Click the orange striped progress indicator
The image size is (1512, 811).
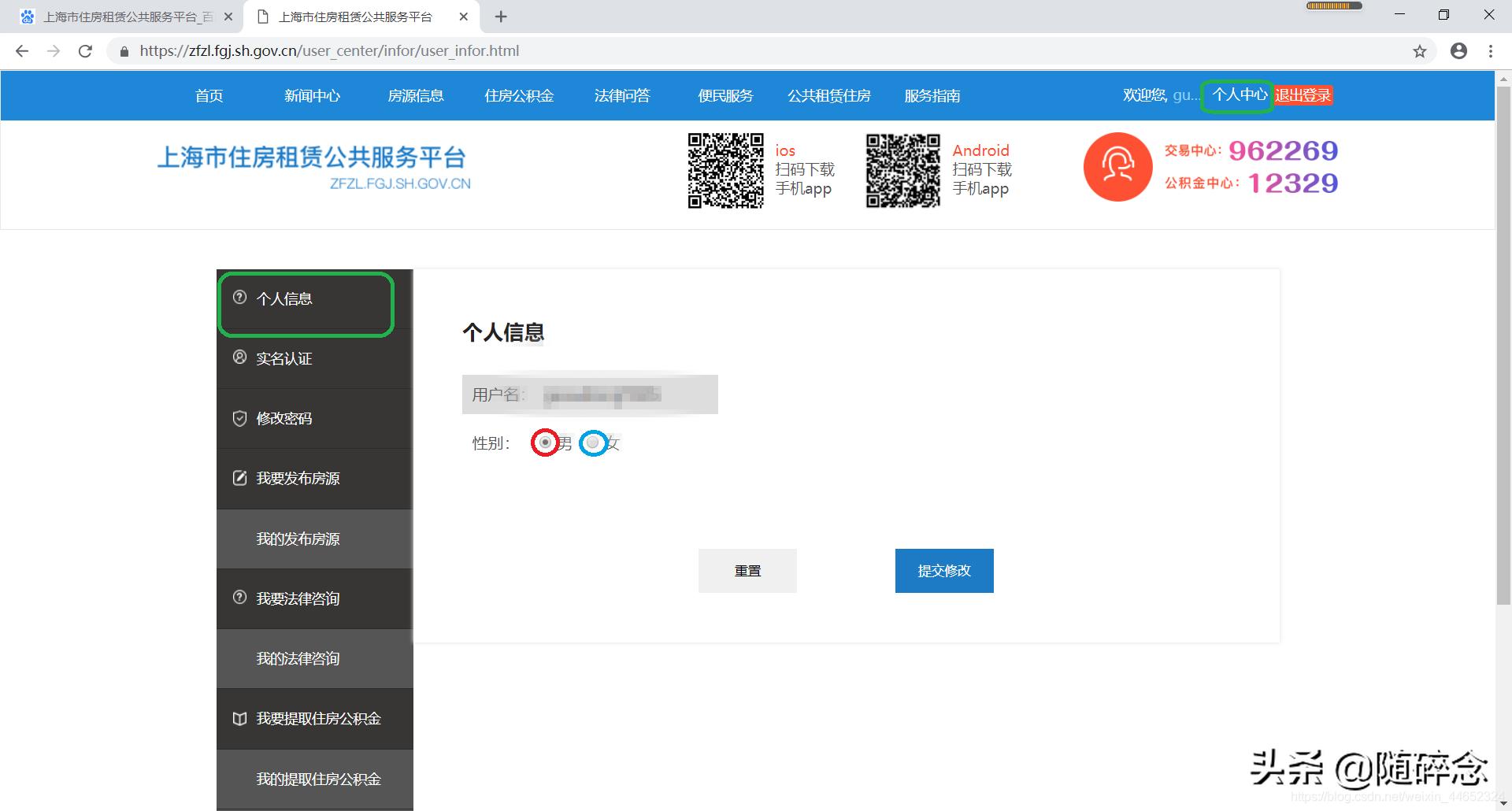pyautogui.click(x=1333, y=5)
